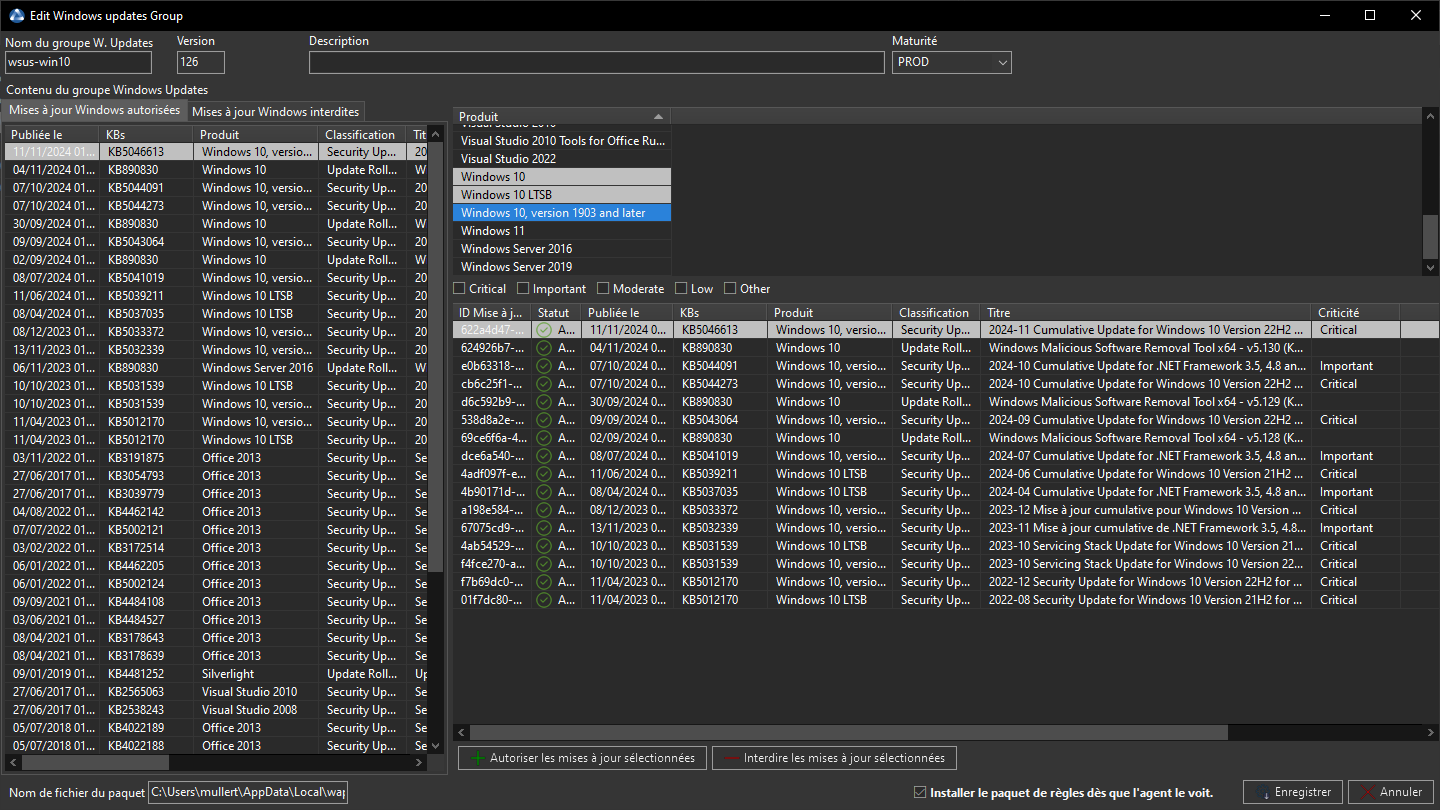Click the green status checkmark for KB5046613
This screenshot has height=810, width=1440.
(544, 330)
